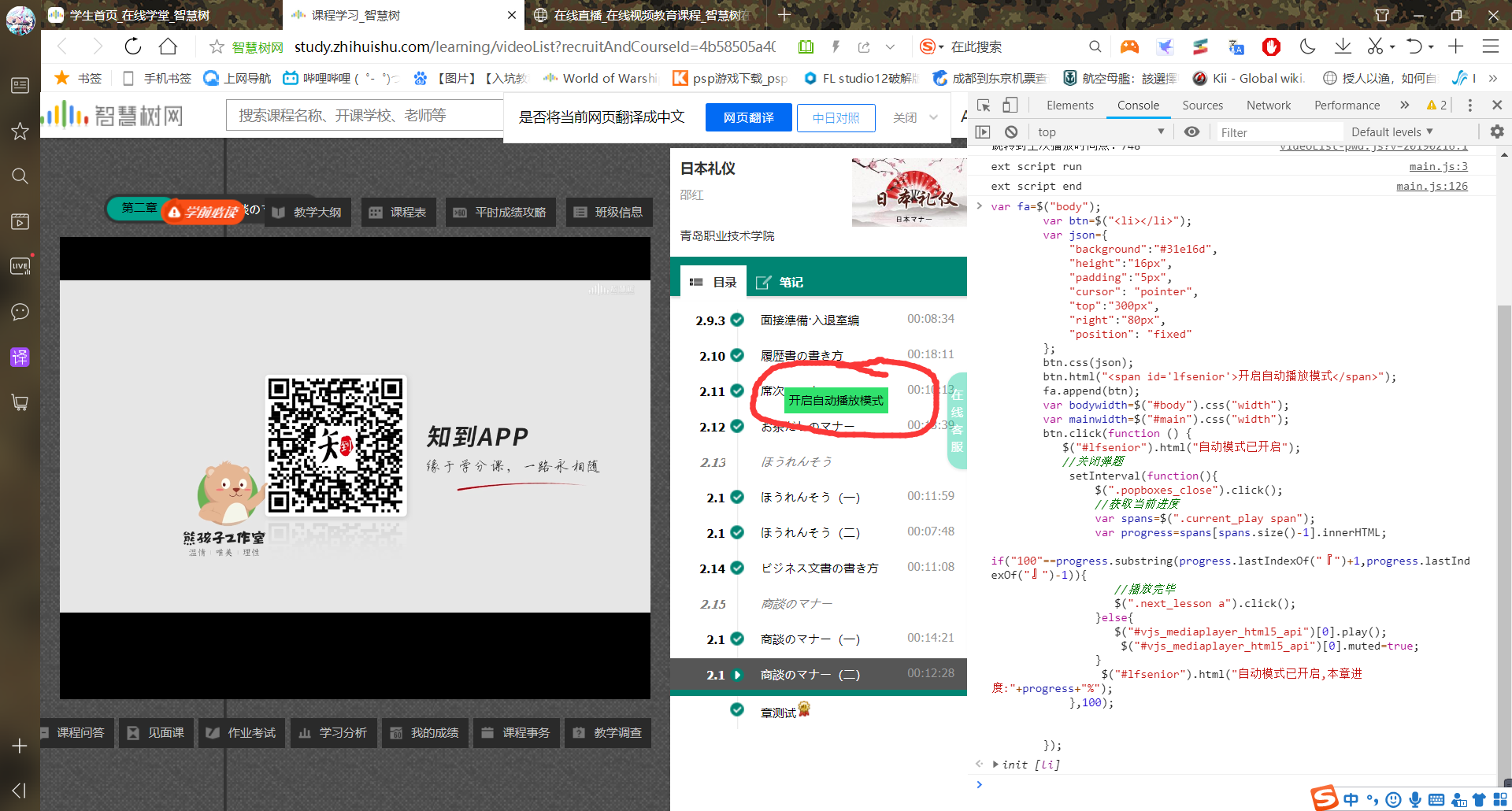Go to the browser home page icon
The image size is (1512, 811).
(x=168, y=46)
